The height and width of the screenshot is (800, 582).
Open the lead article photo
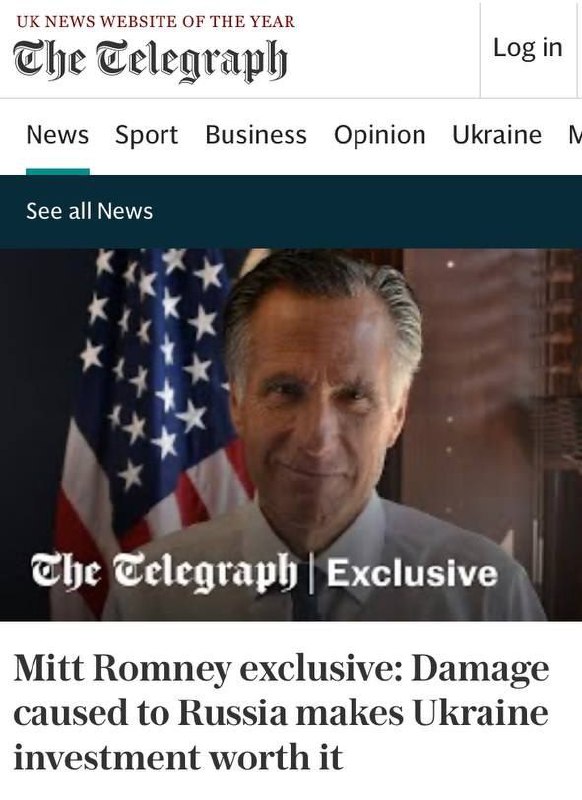pyautogui.click(x=291, y=435)
